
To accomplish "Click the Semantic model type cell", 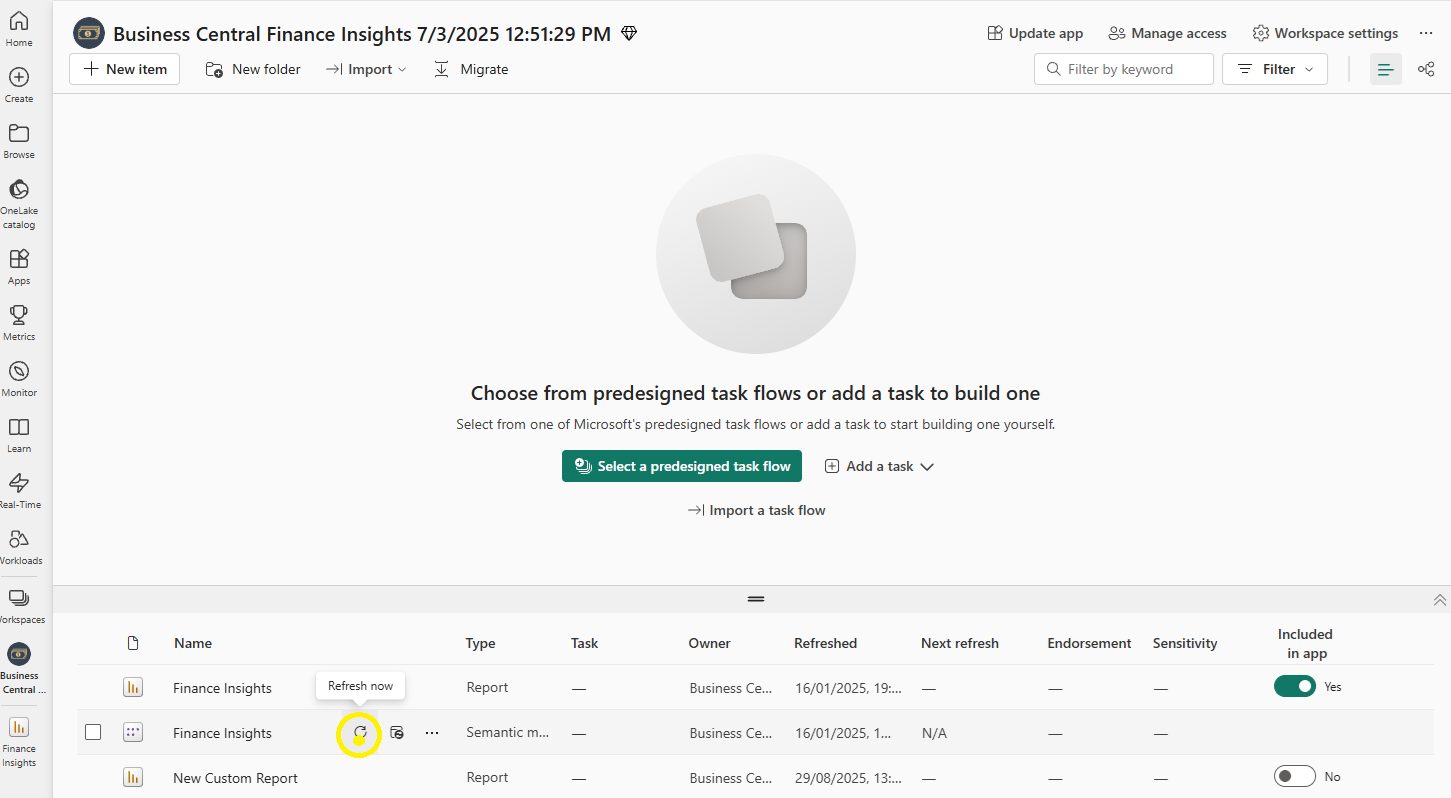I will click(x=508, y=732).
